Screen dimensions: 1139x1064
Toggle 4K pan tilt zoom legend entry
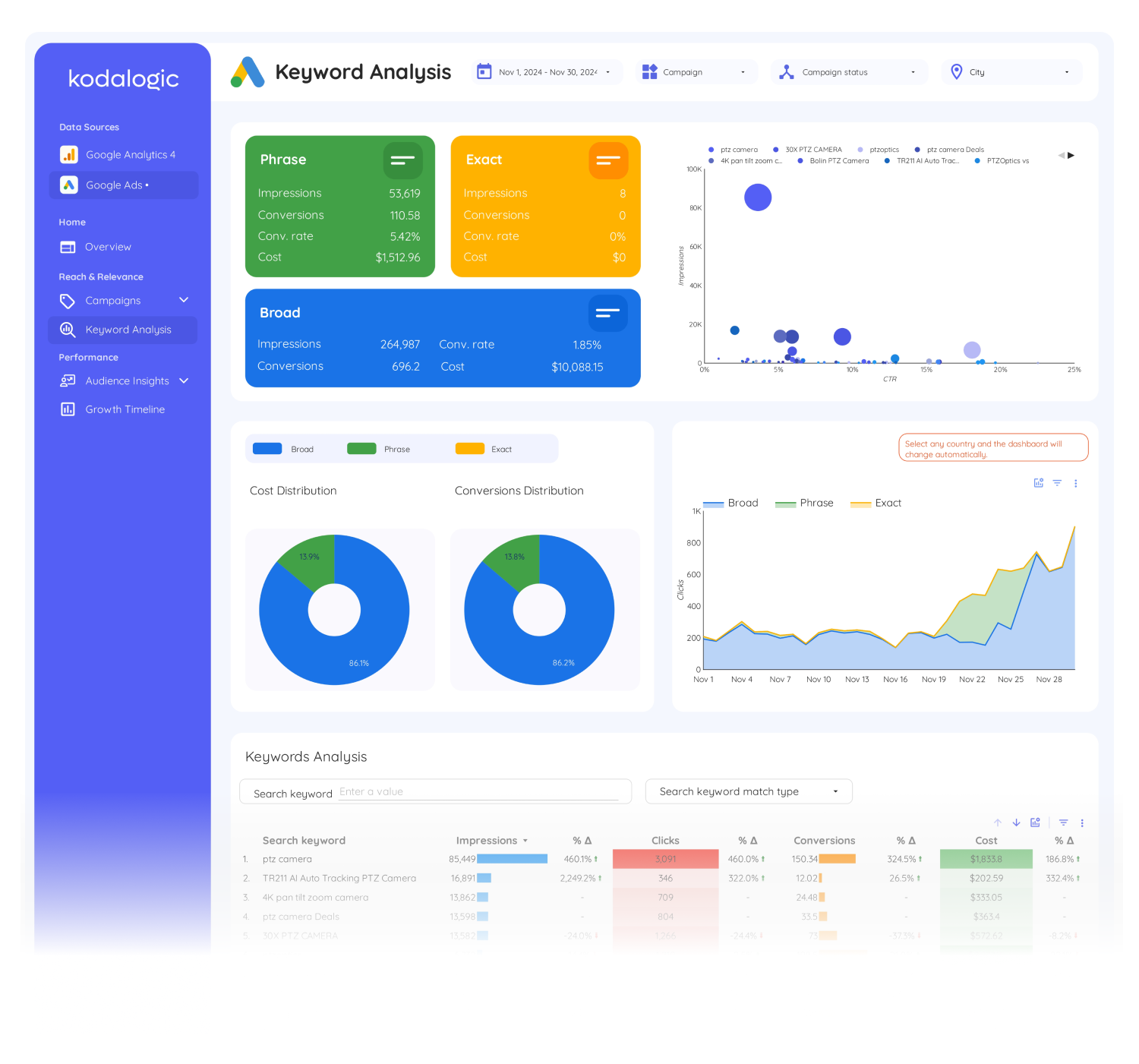745,161
